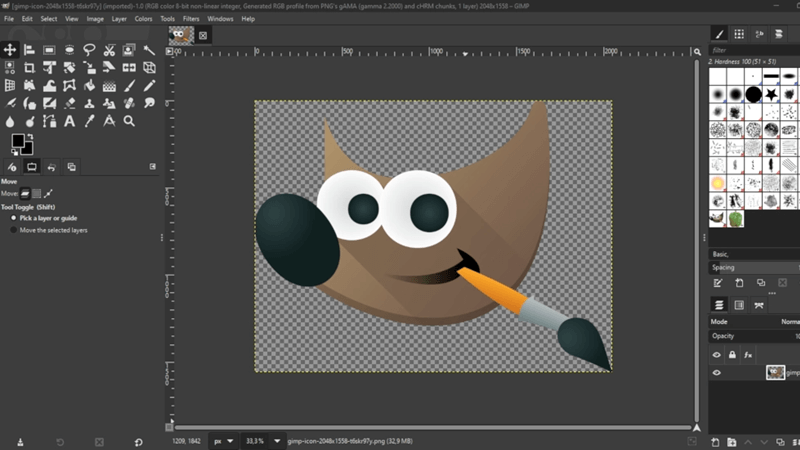Select the Measure compass tool
The image size is (800, 450).
pos(109,121)
